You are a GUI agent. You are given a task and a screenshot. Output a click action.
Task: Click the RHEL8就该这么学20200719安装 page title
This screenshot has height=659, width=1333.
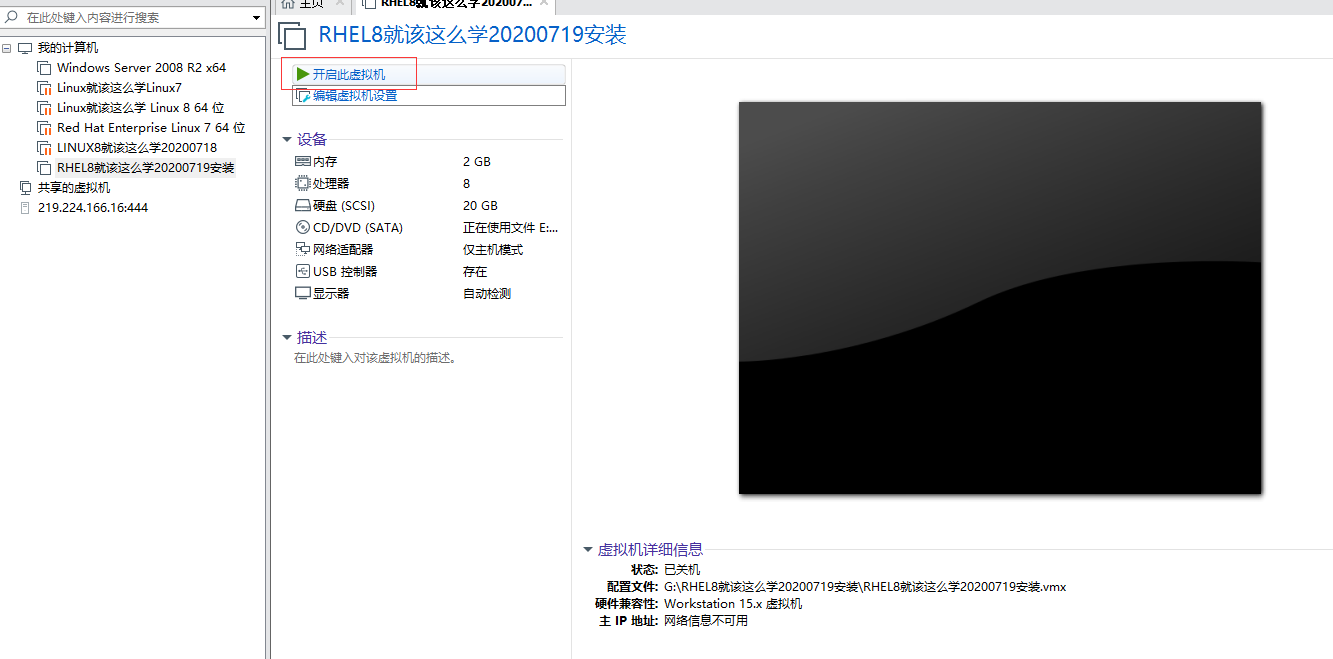coord(472,35)
